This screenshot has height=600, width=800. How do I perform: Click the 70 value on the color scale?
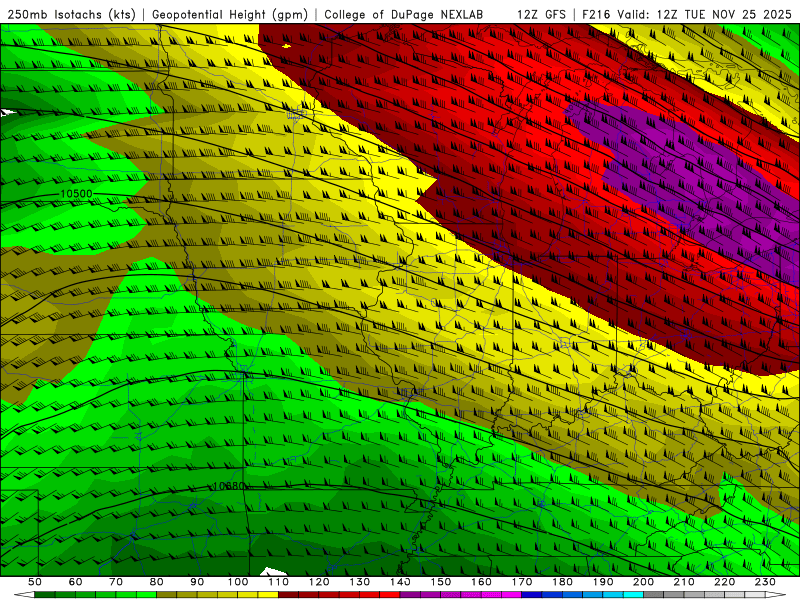click(116, 582)
